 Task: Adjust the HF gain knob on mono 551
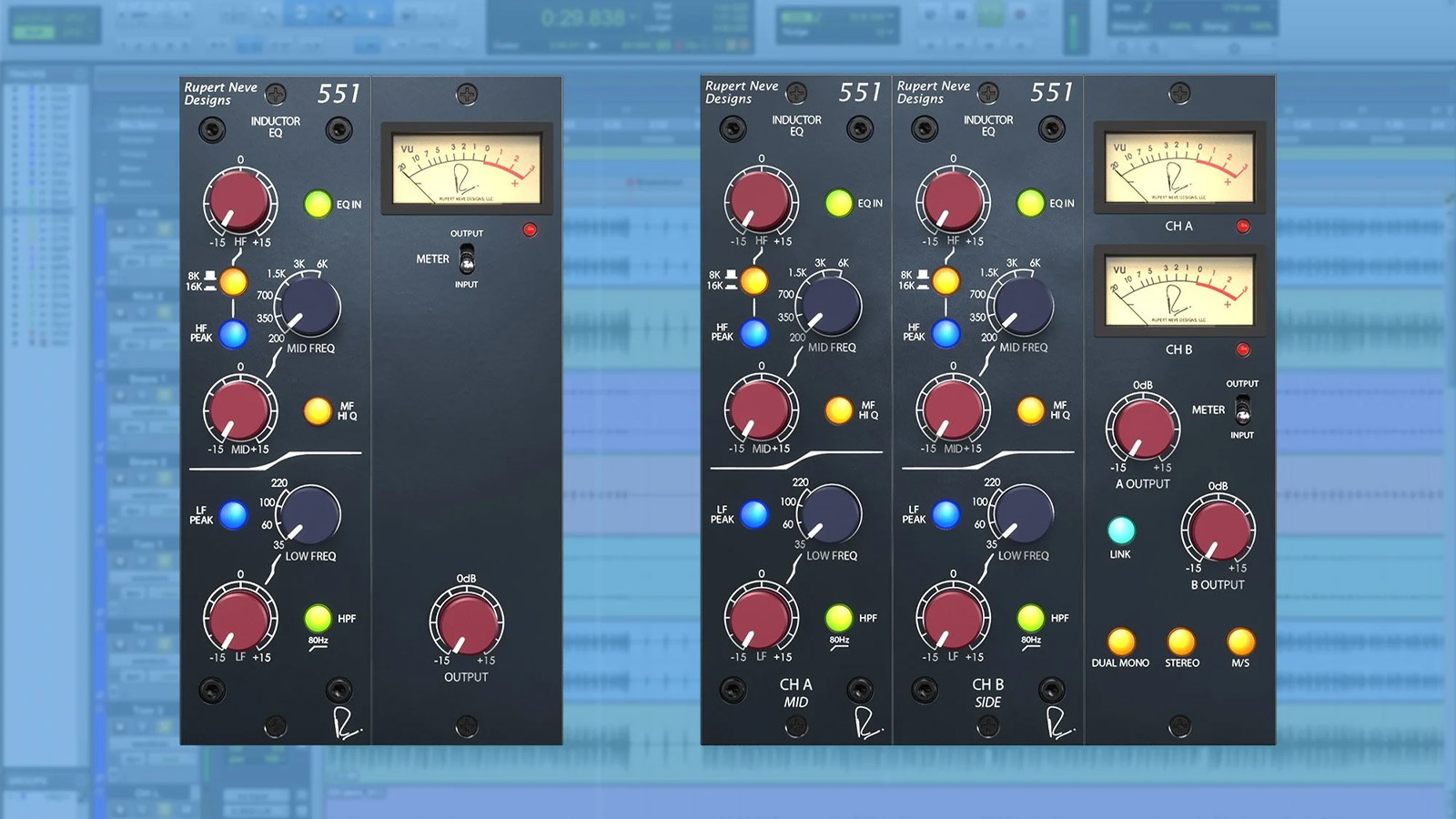(239, 201)
